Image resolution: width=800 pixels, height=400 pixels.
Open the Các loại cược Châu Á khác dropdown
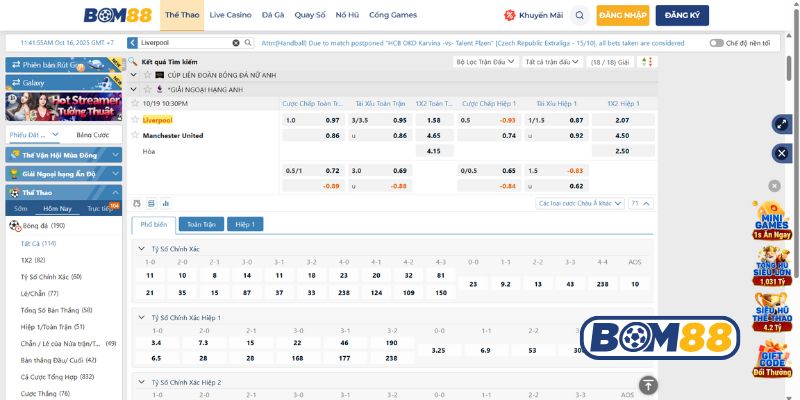click(580, 203)
